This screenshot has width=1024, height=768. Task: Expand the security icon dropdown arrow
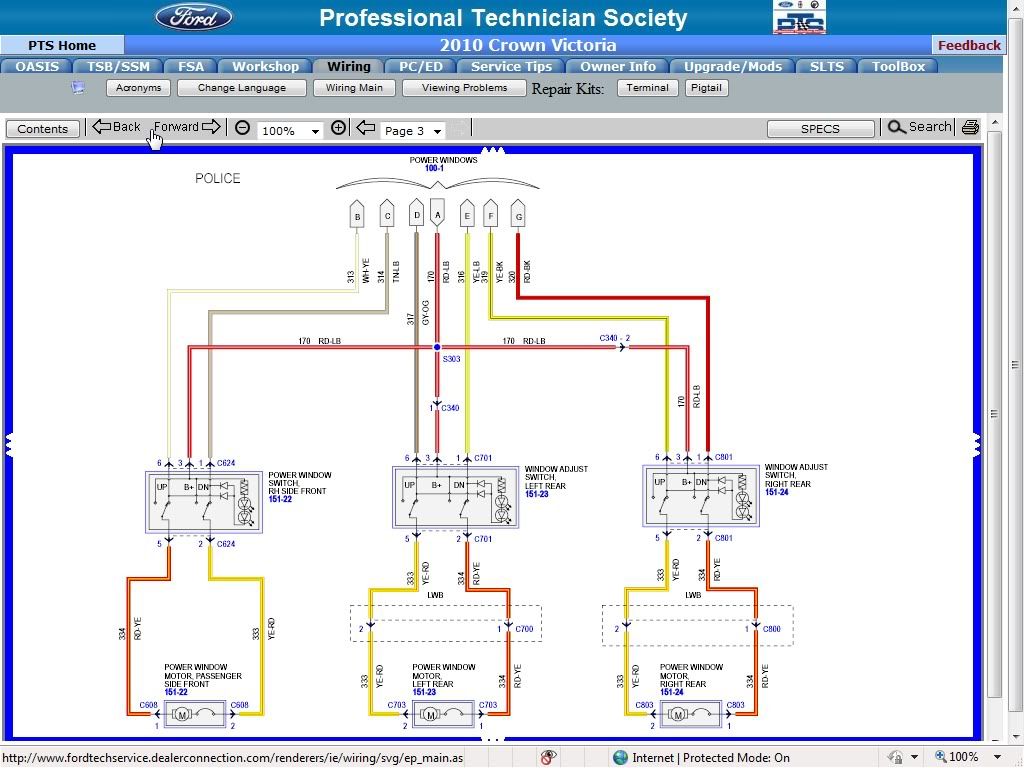tap(914, 758)
